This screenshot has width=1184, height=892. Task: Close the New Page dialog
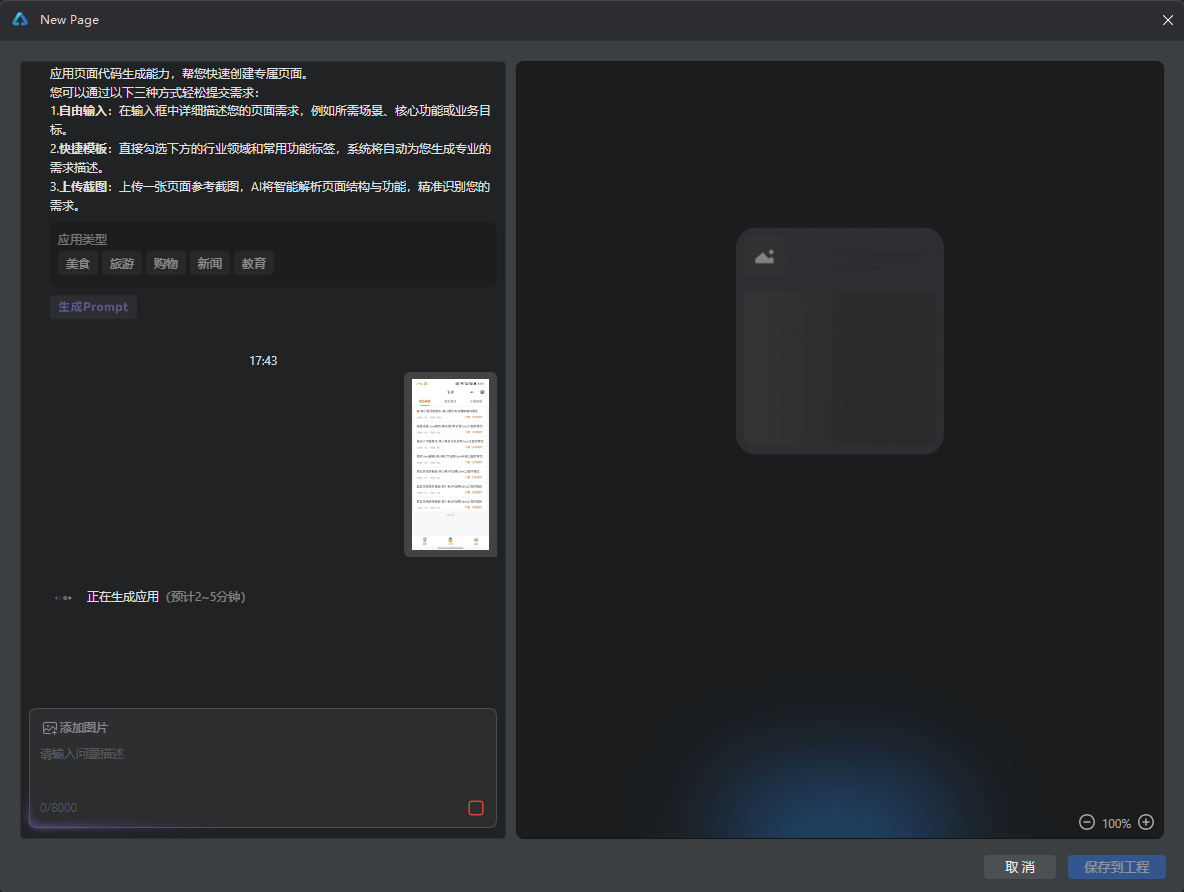[x=1167, y=20]
